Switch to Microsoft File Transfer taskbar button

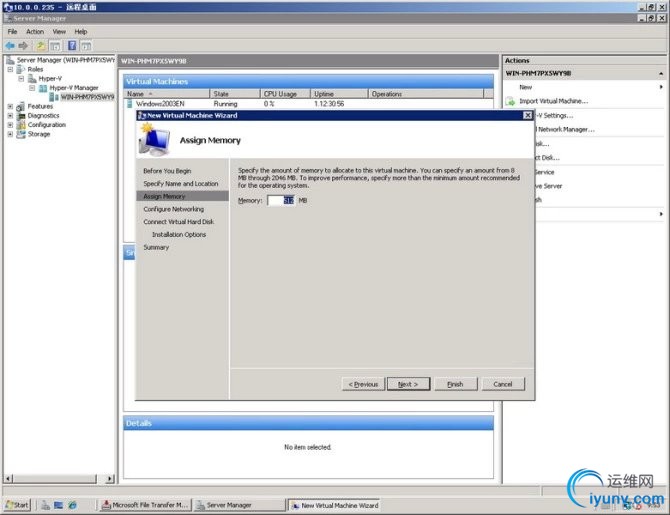145,505
